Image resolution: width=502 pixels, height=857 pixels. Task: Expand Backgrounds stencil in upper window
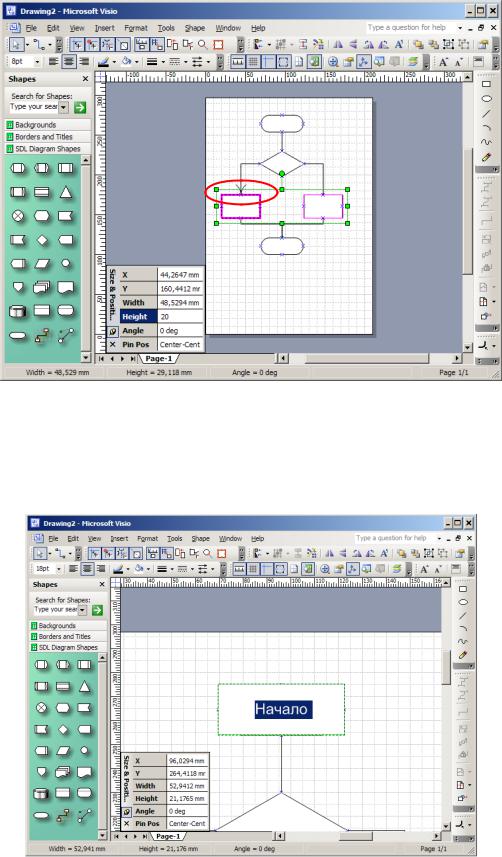(x=47, y=125)
